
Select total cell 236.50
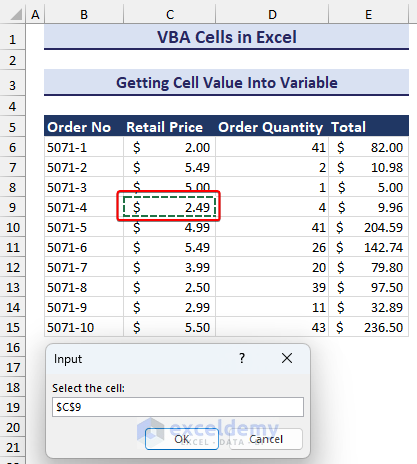[369, 327]
